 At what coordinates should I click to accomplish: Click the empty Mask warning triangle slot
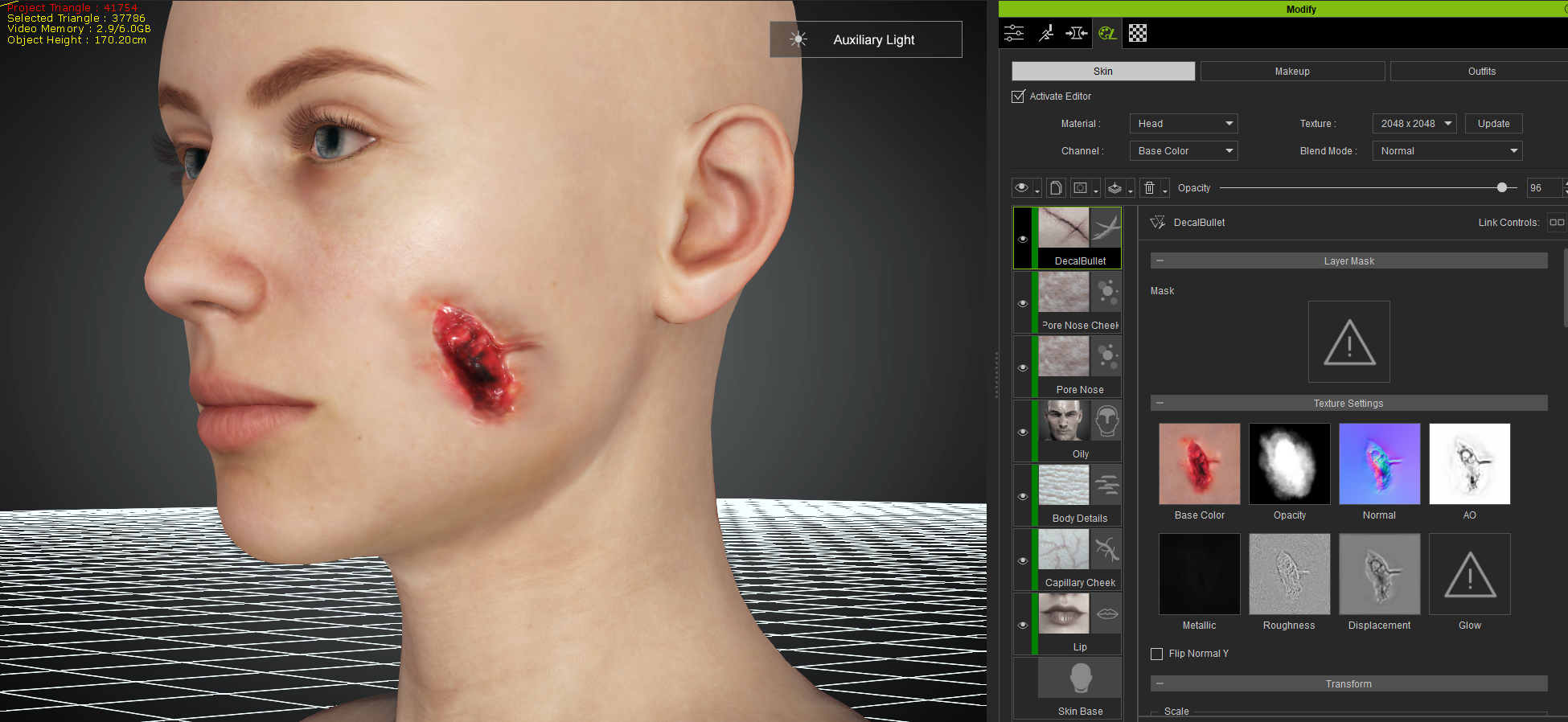pyautogui.click(x=1349, y=342)
